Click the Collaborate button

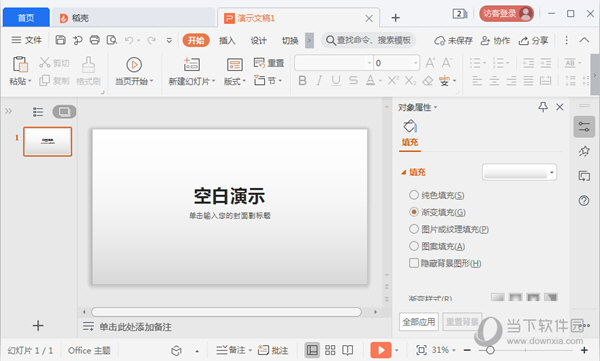pos(495,40)
